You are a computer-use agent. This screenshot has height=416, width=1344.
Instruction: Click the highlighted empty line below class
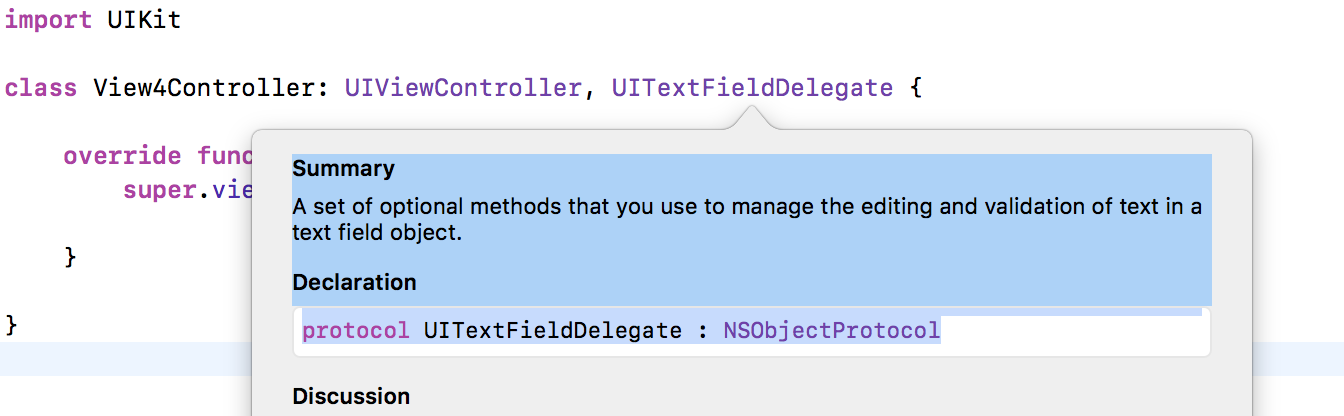[x=125, y=359]
